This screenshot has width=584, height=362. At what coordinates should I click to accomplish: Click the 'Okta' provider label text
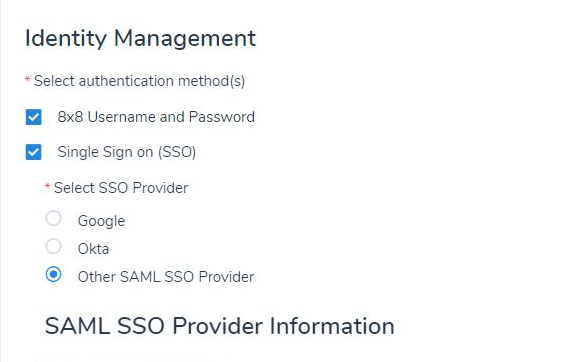click(x=93, y=249)
